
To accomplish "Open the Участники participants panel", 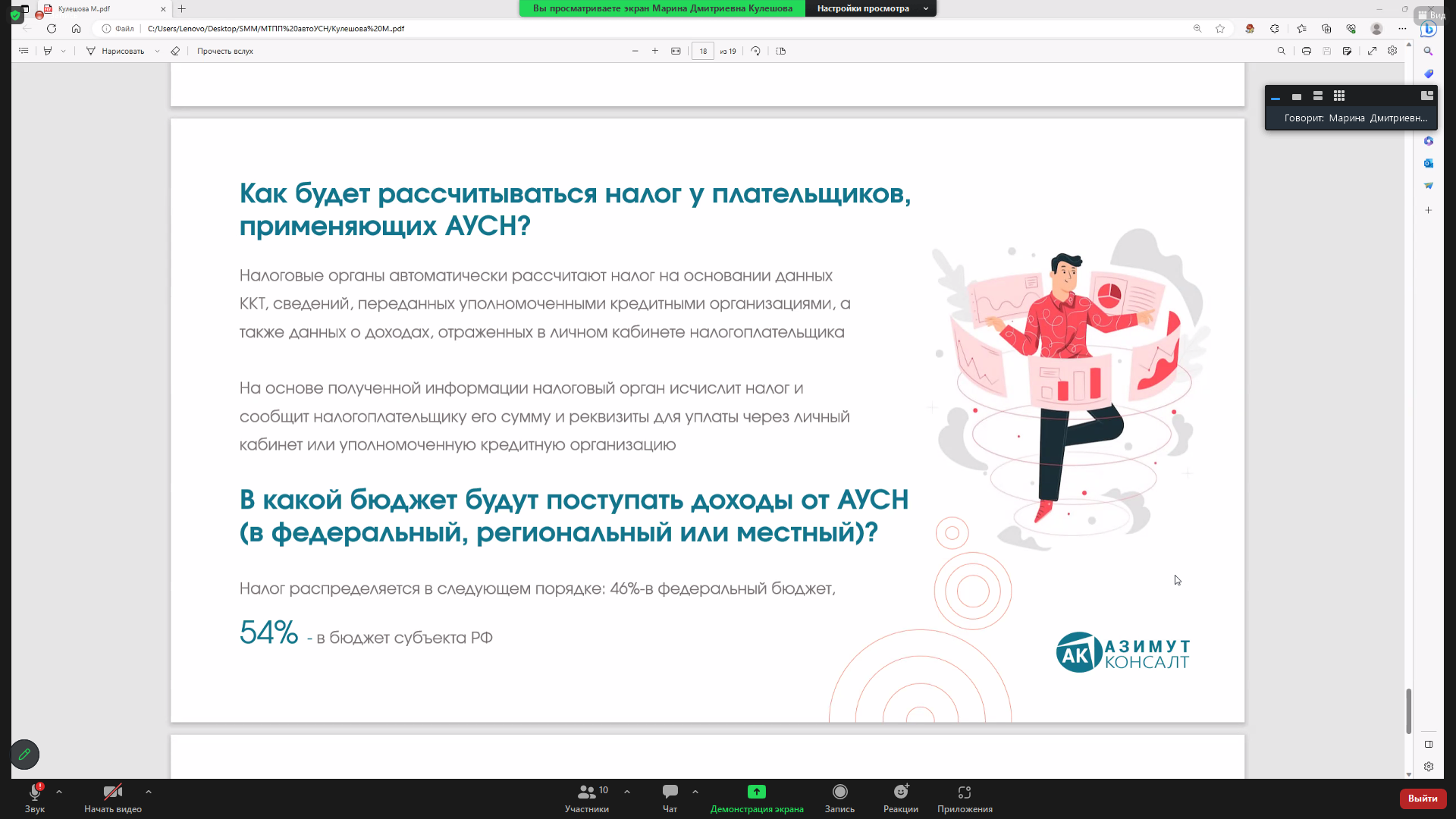I will 587,797.
